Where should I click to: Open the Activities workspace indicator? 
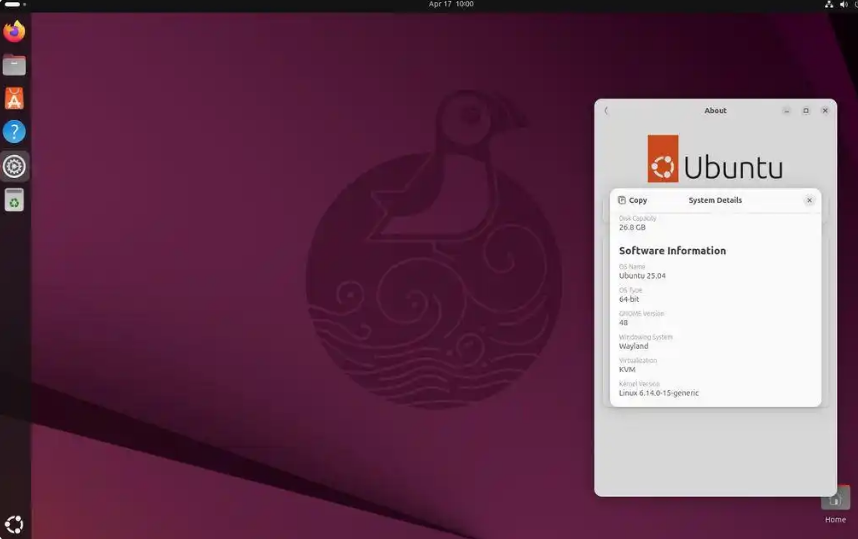(x=15, y=4)
